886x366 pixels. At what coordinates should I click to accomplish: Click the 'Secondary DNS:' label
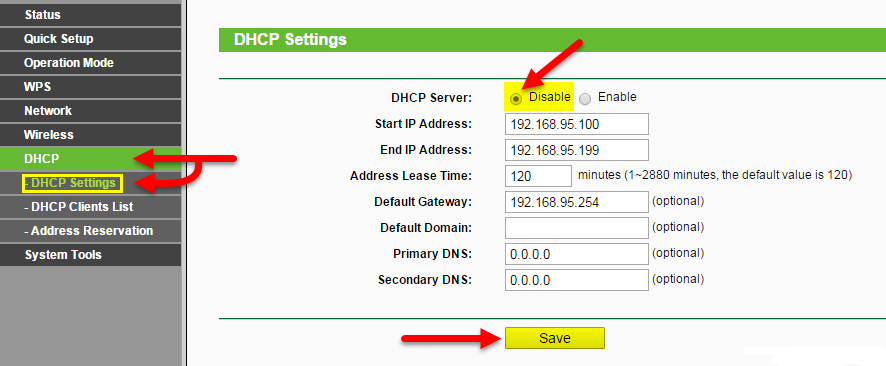click(x=425, y=280)
